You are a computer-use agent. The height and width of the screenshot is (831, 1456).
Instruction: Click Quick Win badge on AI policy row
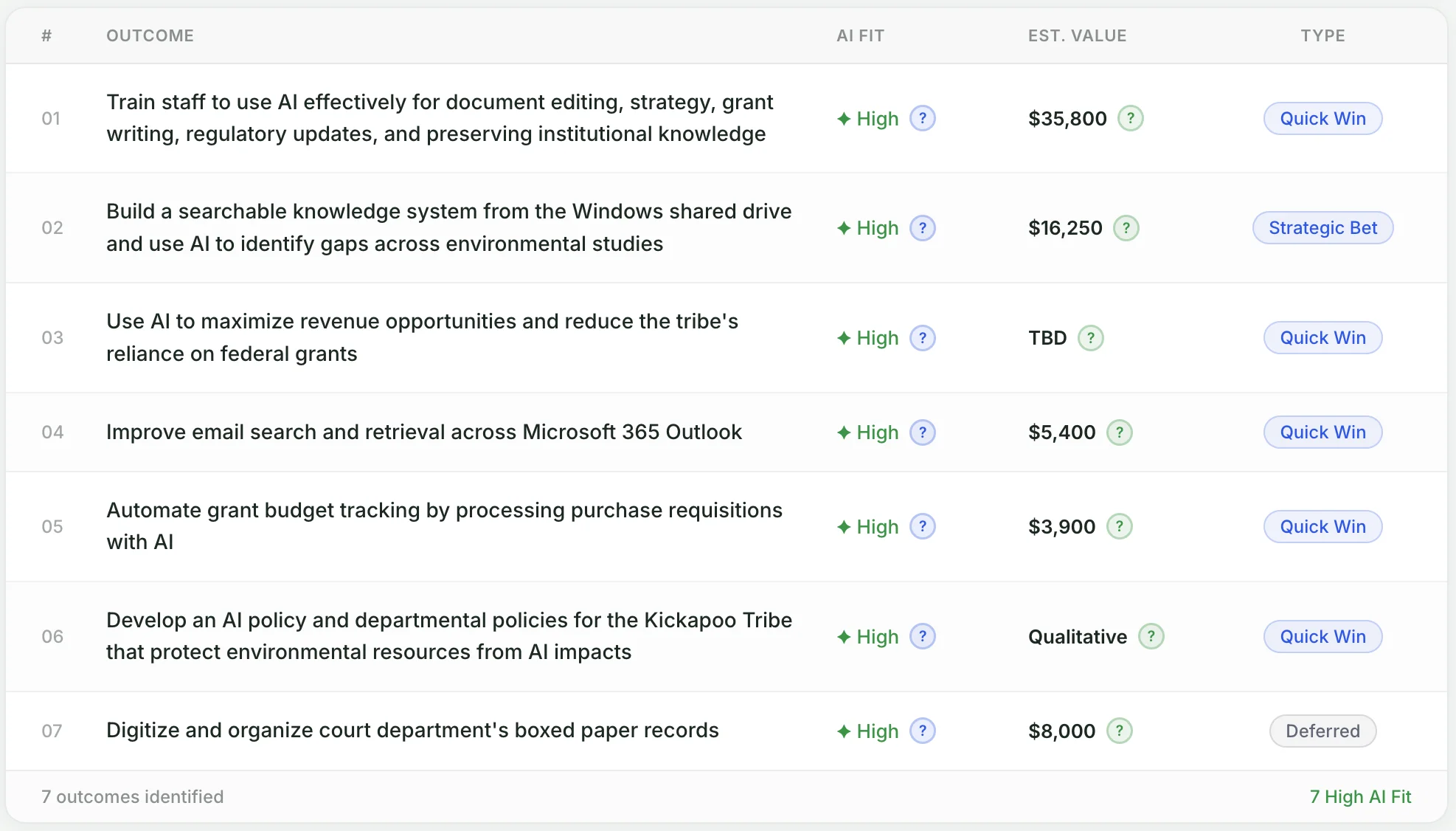[1322, 636]
